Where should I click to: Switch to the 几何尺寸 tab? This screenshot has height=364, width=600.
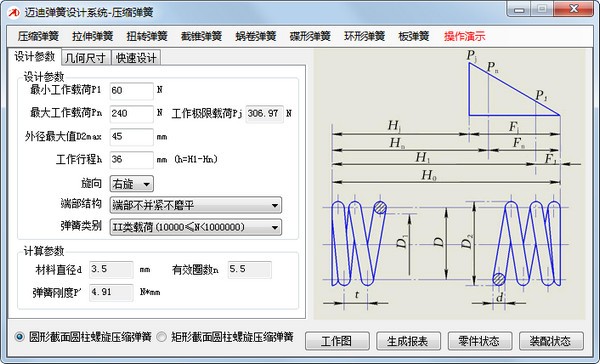(x=85, y=58)
